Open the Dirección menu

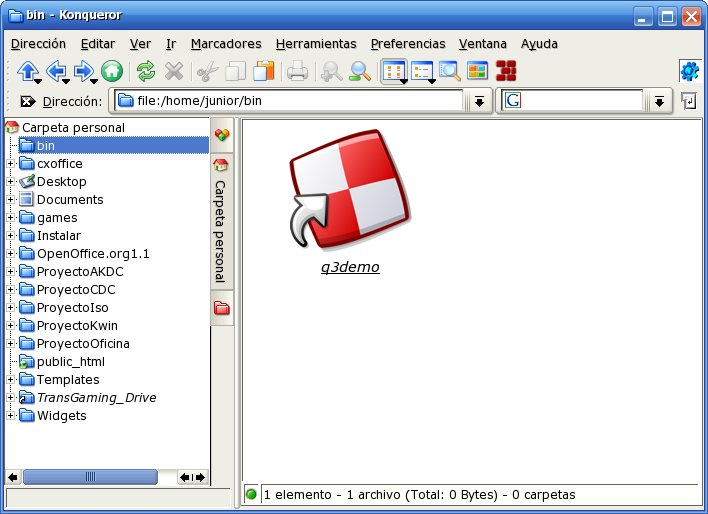coord(38,44)
